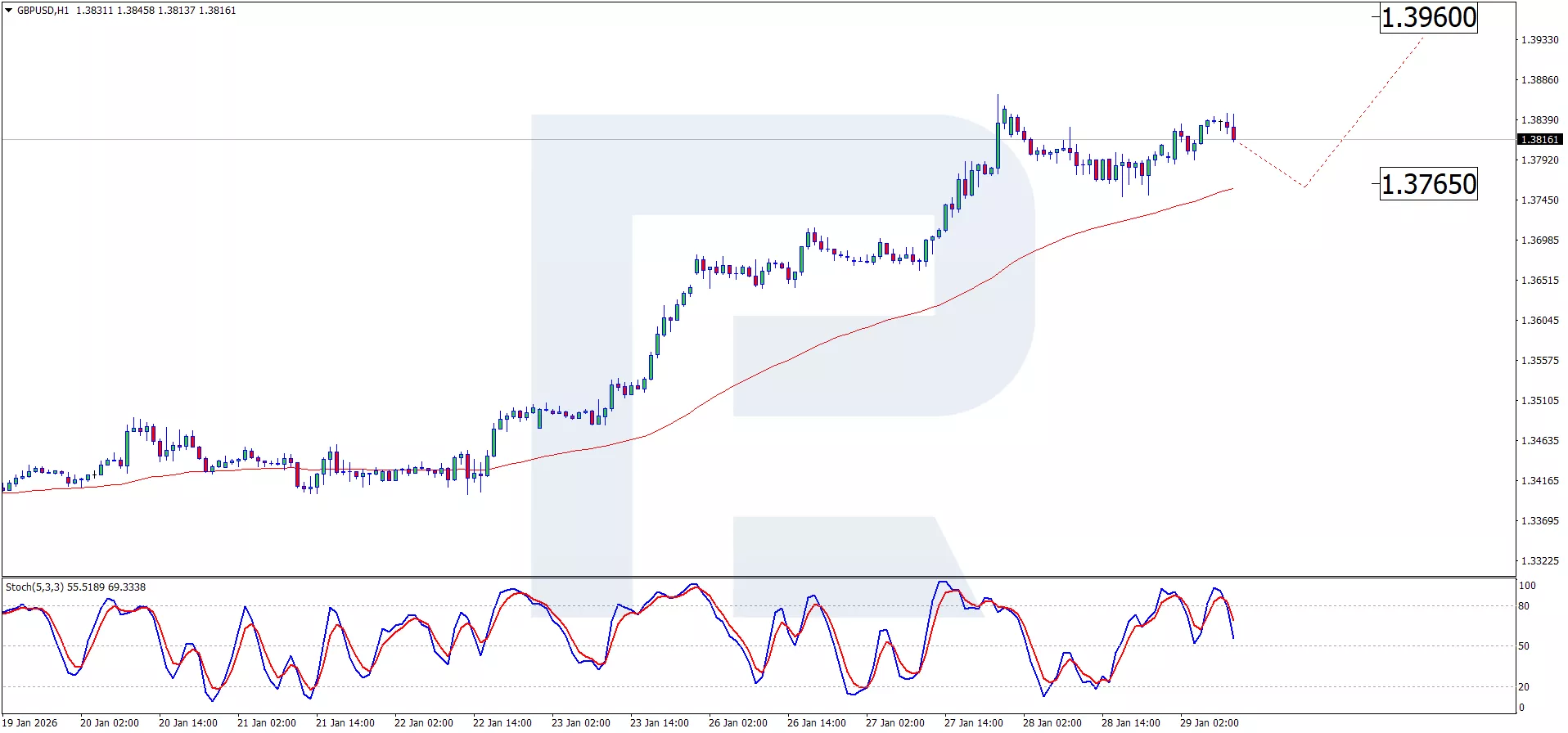Click the 1.39330 price scale label
Image resolution: width=1568 pixels, height=733 pixels.
point(1539,40)
